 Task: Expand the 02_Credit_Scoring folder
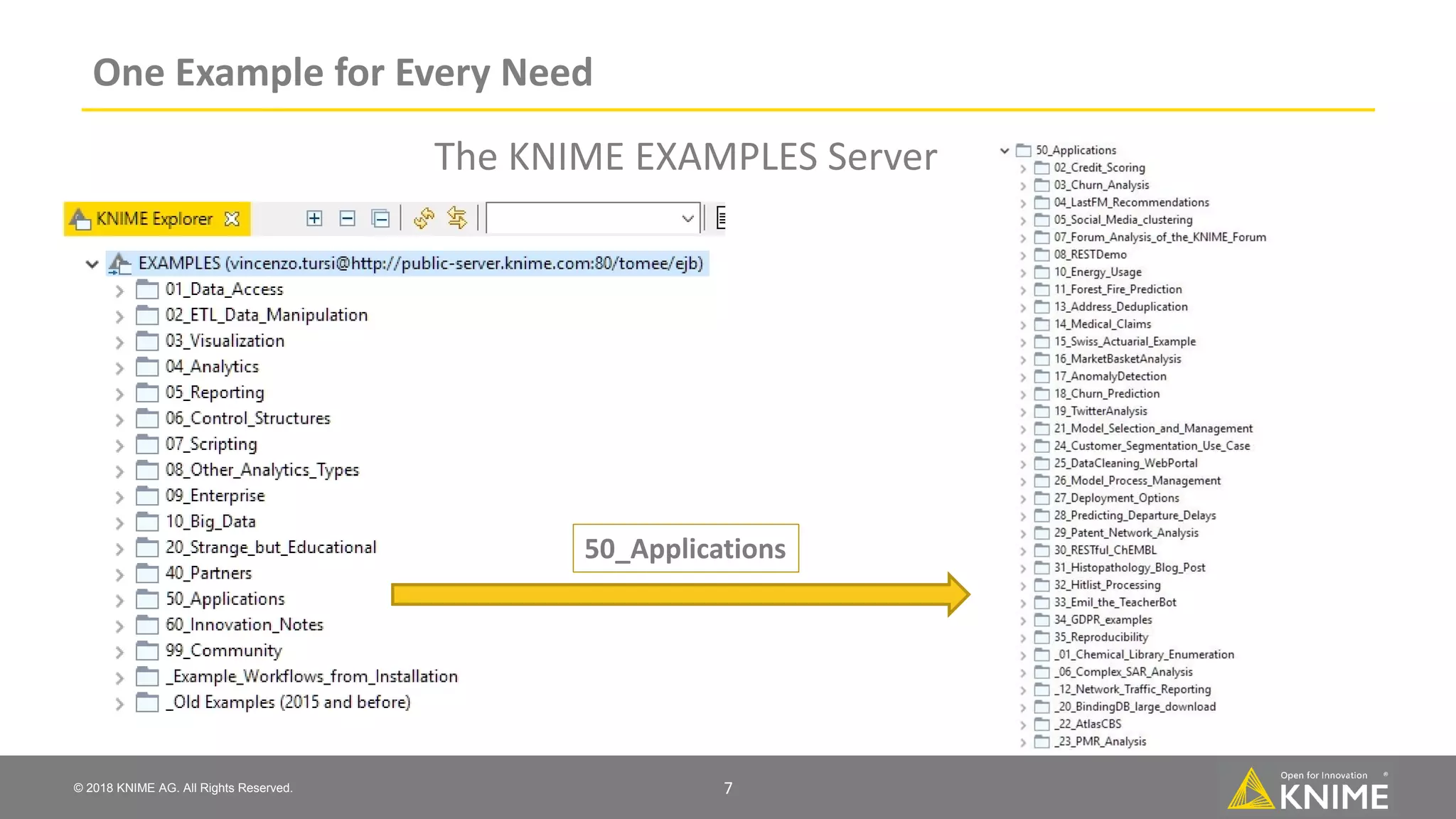[x=1023, y=168]
